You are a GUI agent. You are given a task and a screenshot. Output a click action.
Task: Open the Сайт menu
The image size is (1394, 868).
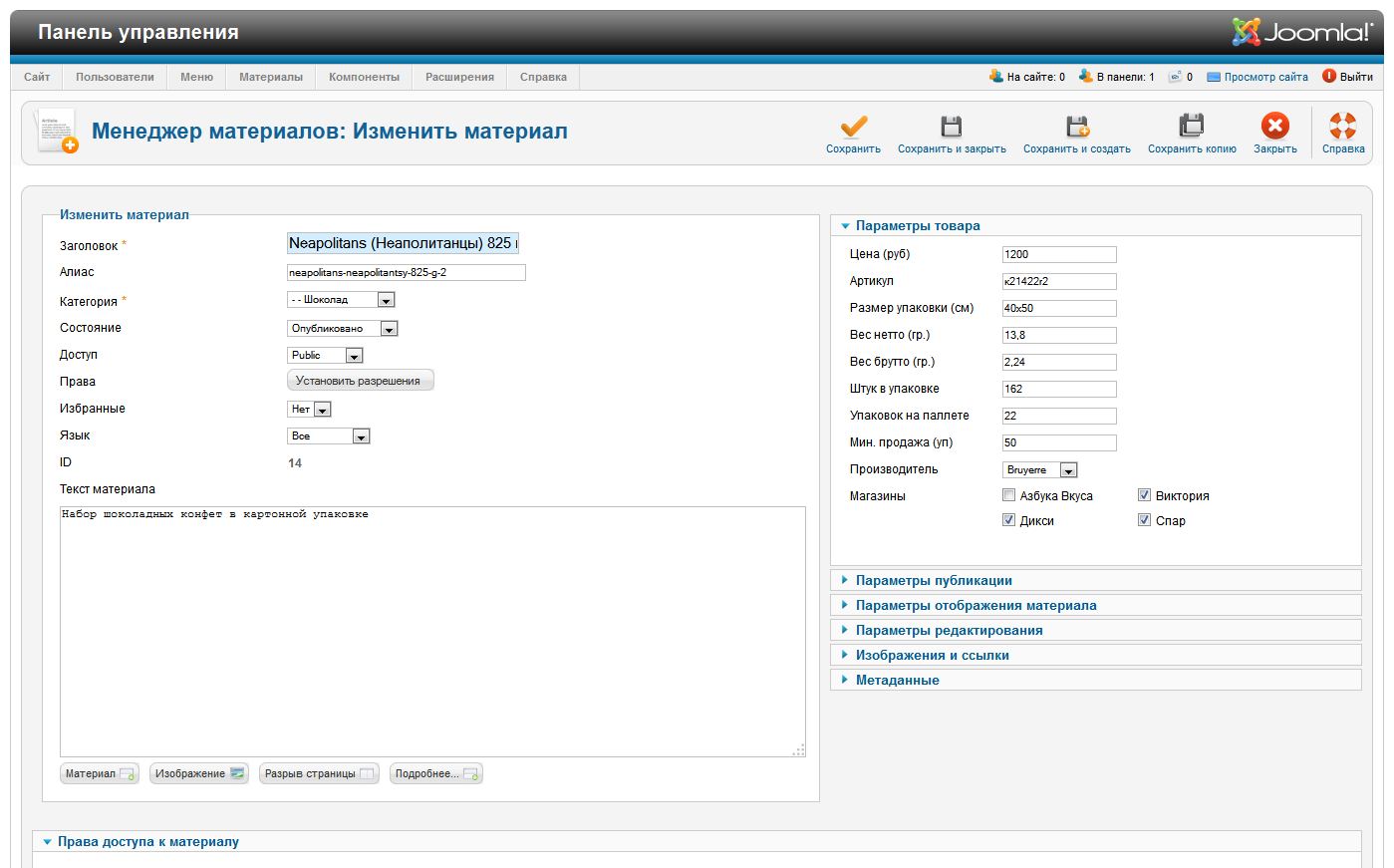pyautogui.click(x=37, y=77)
